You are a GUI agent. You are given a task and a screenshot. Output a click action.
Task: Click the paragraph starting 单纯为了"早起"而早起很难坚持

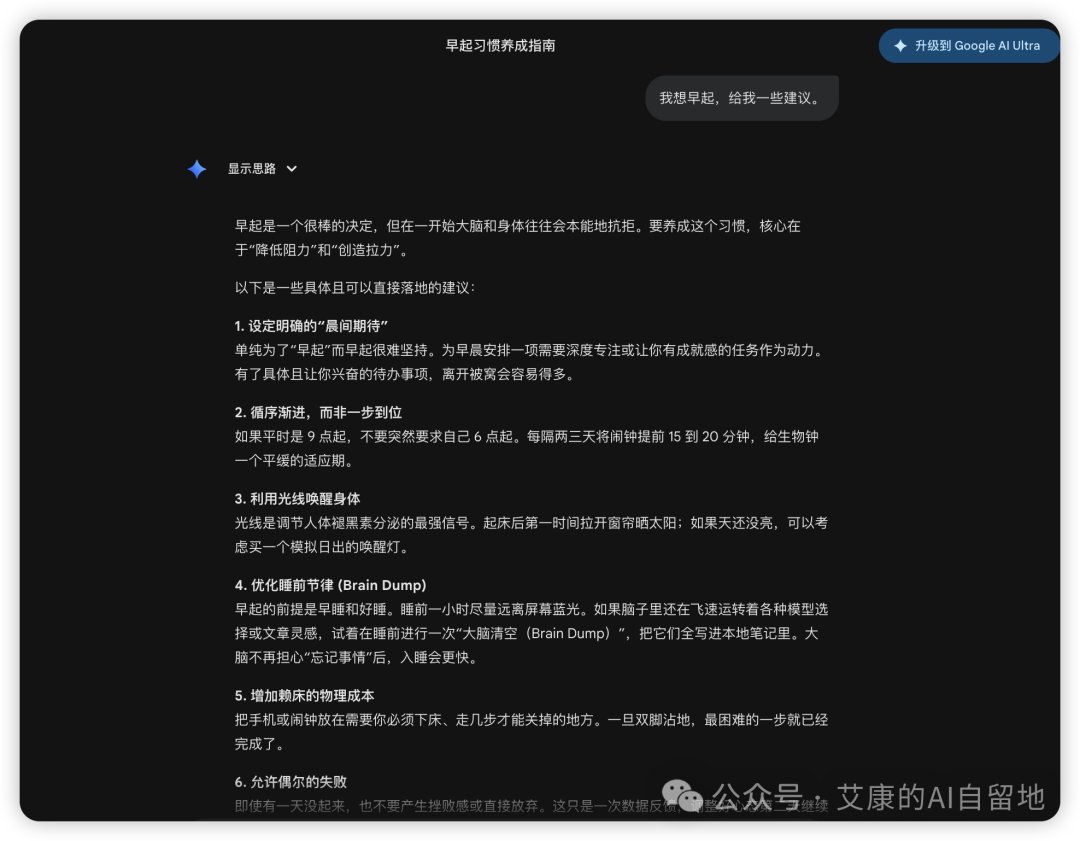pyautogui.click(x=530, y=362)
